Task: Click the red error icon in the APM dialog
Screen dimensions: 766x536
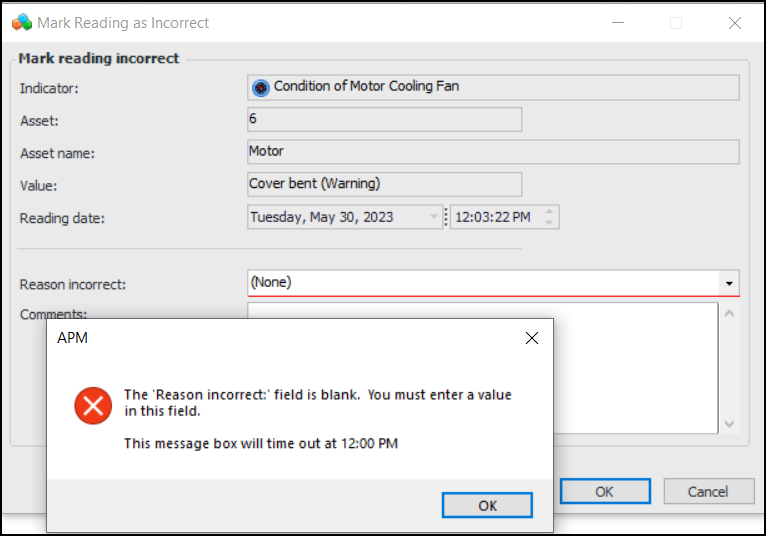Action: pos(93,405)
